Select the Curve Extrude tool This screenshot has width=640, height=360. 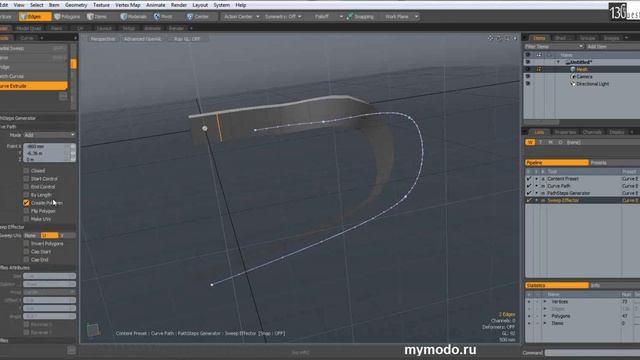pos(33,86)
